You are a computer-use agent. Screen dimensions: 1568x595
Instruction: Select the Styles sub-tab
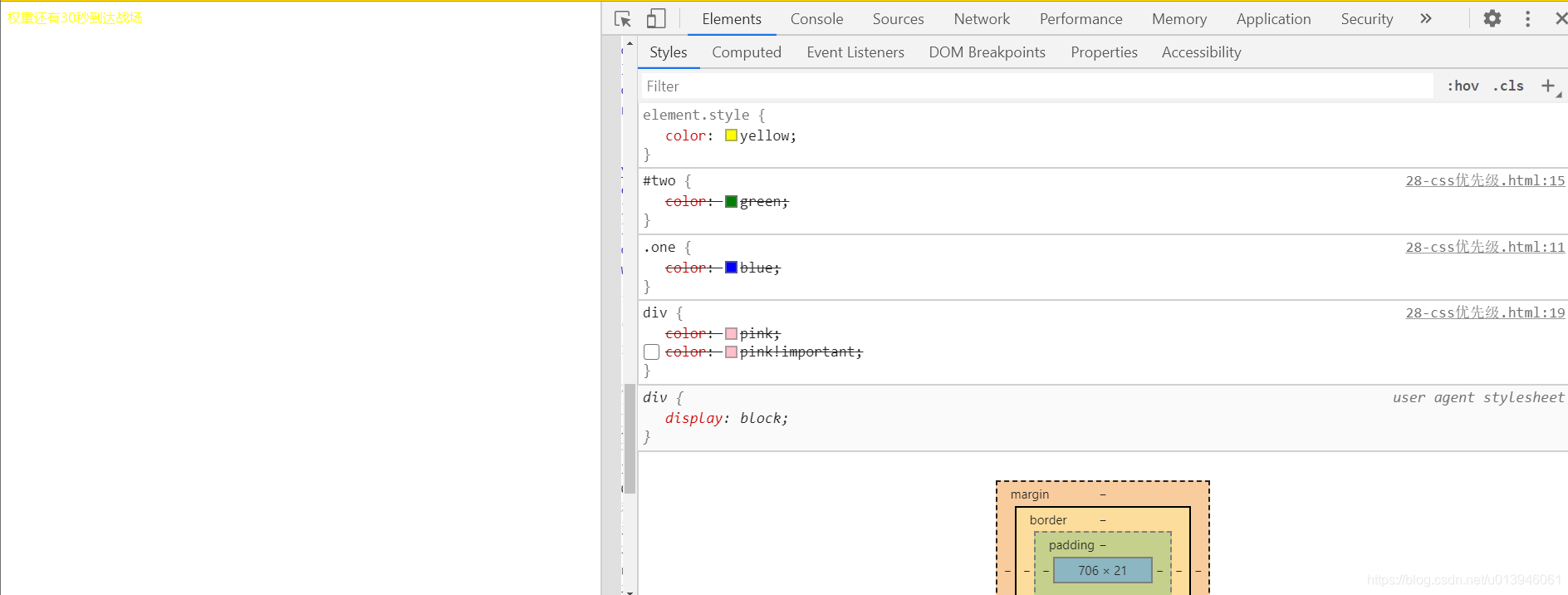(x=669, y=52)
